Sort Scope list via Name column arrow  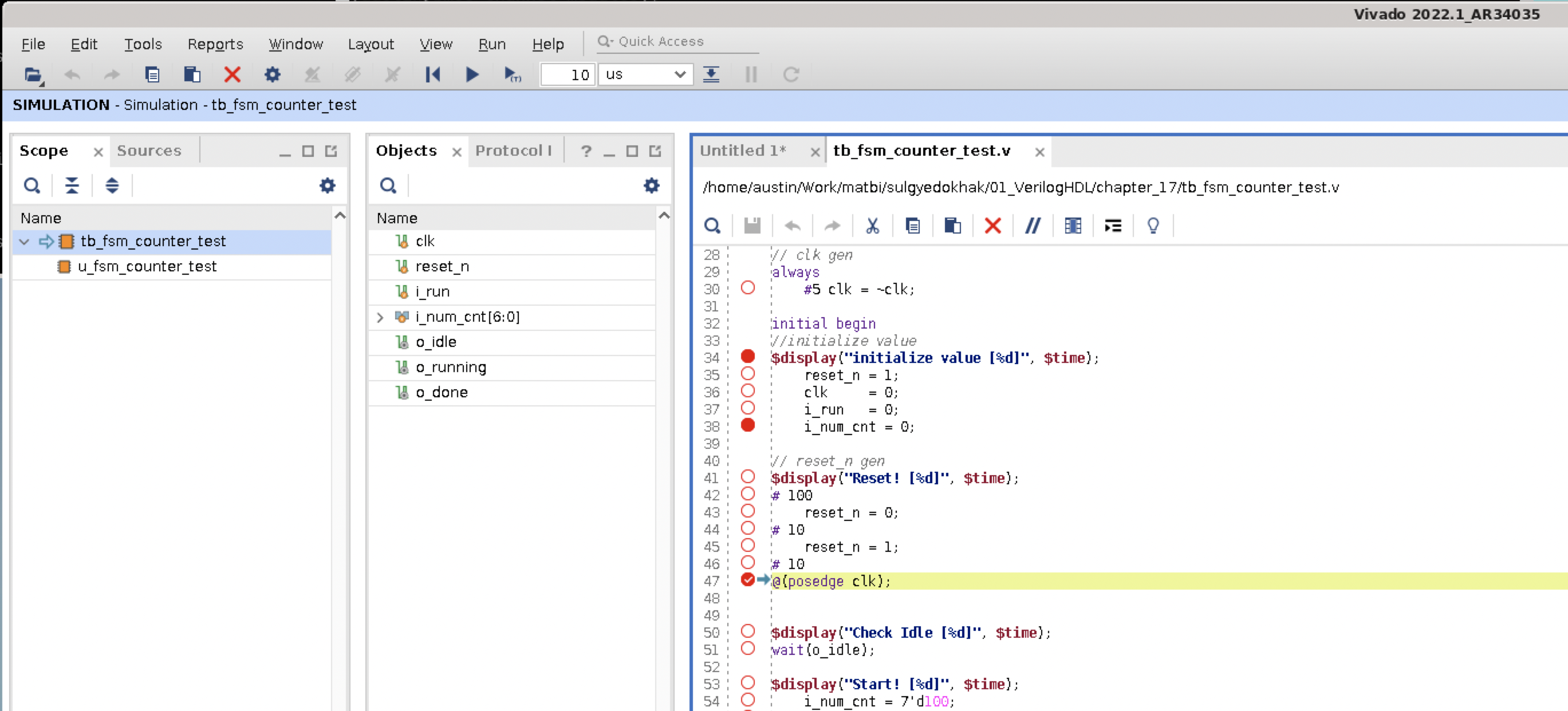(x=340, y=216)
